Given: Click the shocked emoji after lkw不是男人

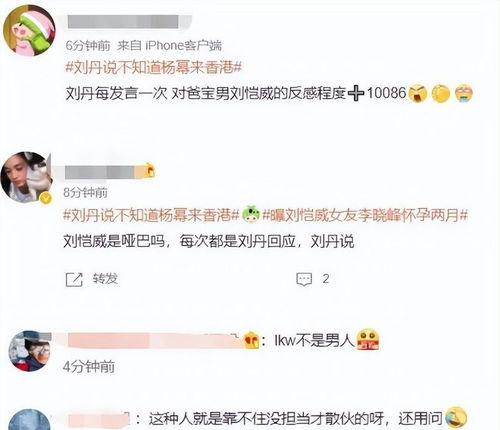Looking at the screenshot, I should [x=368, y=340].
